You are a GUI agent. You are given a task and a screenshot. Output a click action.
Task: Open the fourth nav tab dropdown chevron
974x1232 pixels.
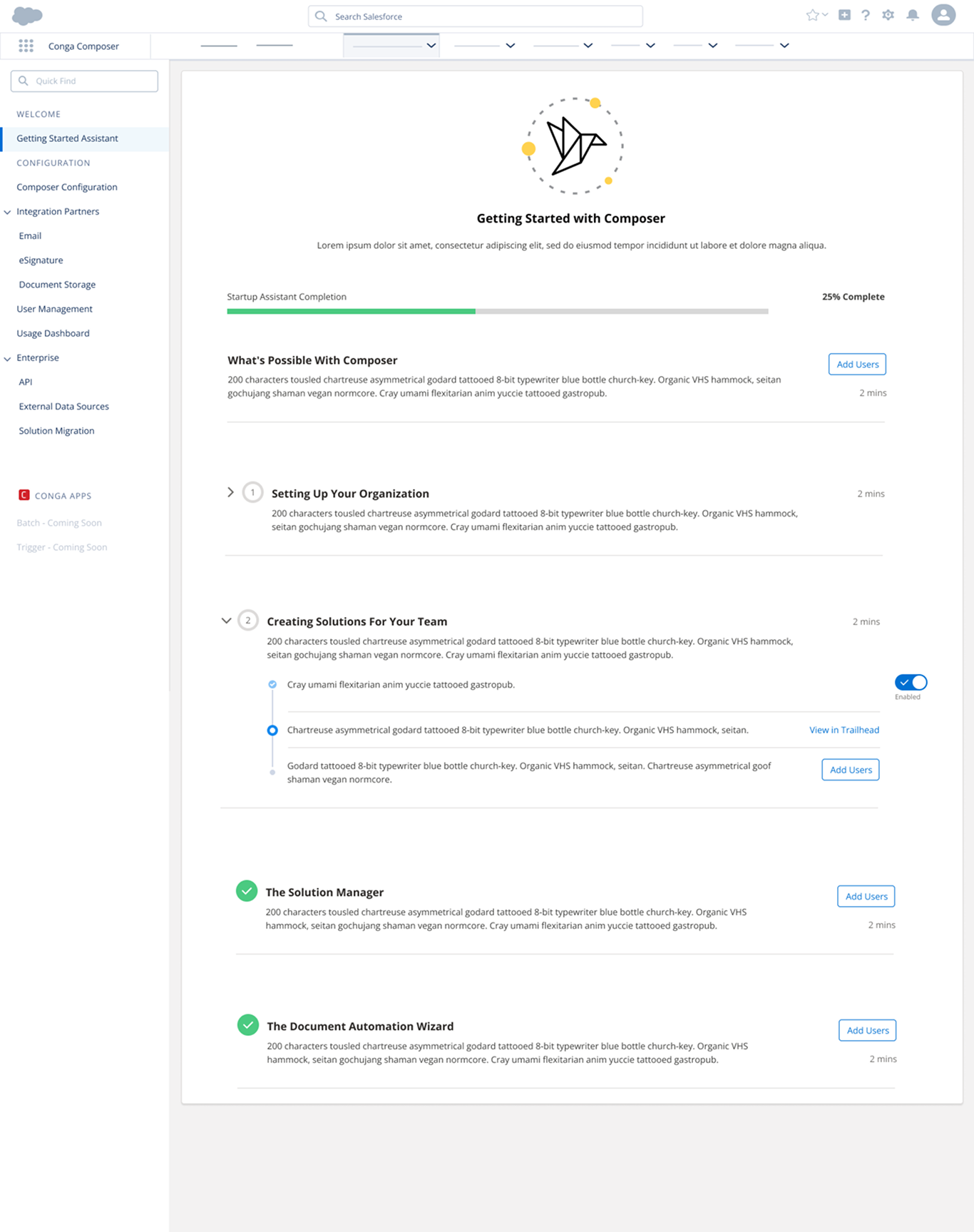point(650,46)
